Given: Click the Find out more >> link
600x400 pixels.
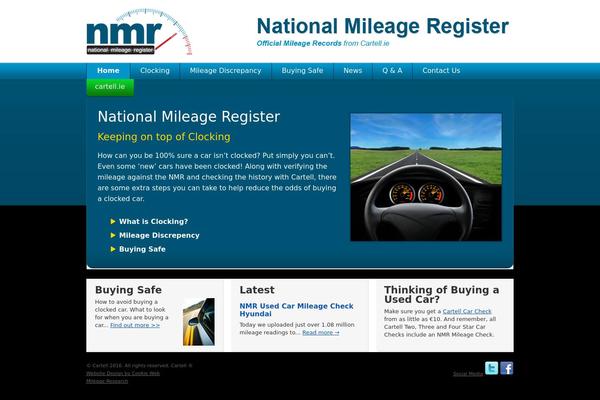Looking at the screenshot, I should [135, 325].
